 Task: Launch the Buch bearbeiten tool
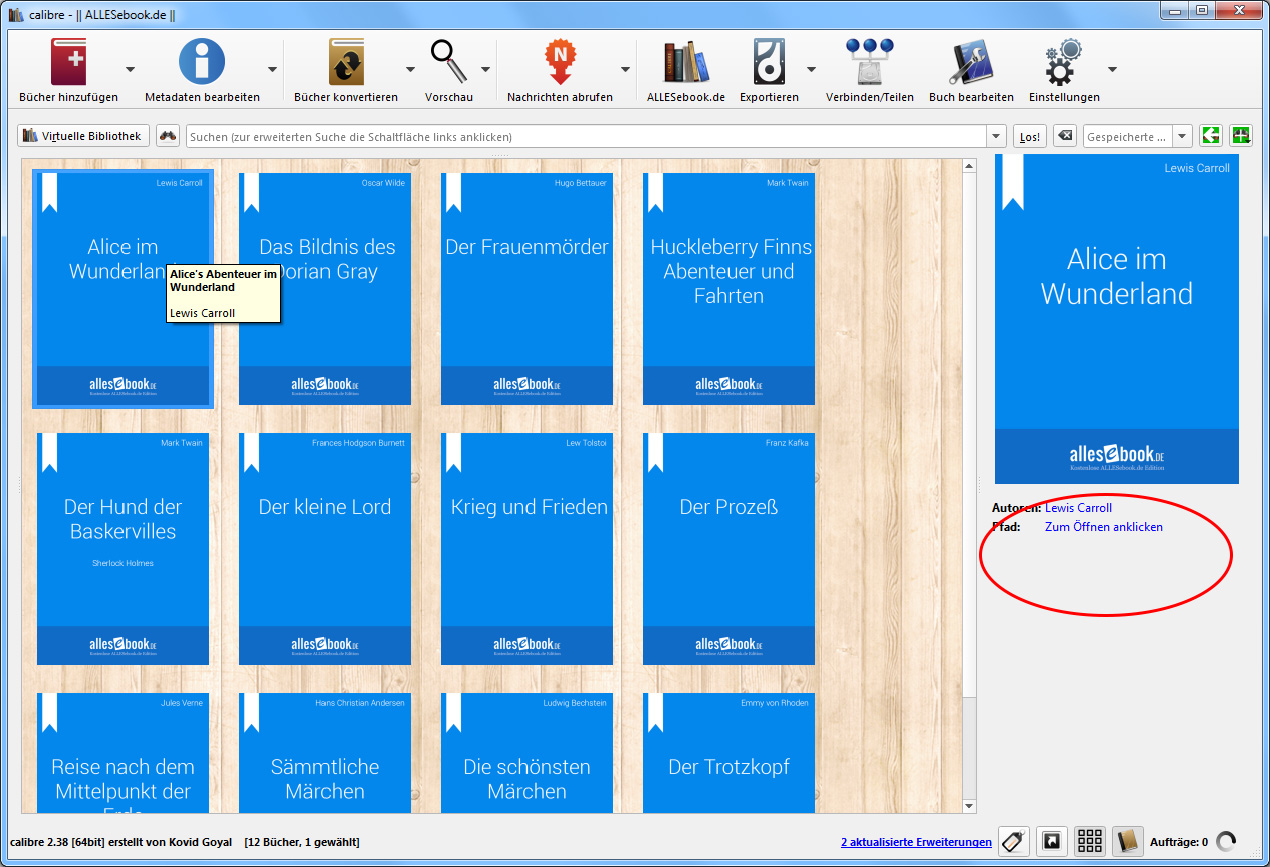point(971,62)
